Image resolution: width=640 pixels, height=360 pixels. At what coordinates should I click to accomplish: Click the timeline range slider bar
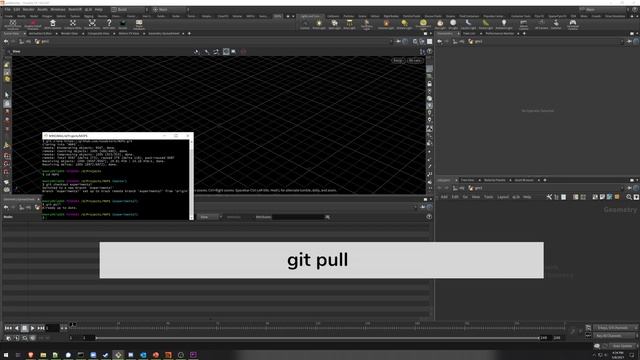click(318, 338)
